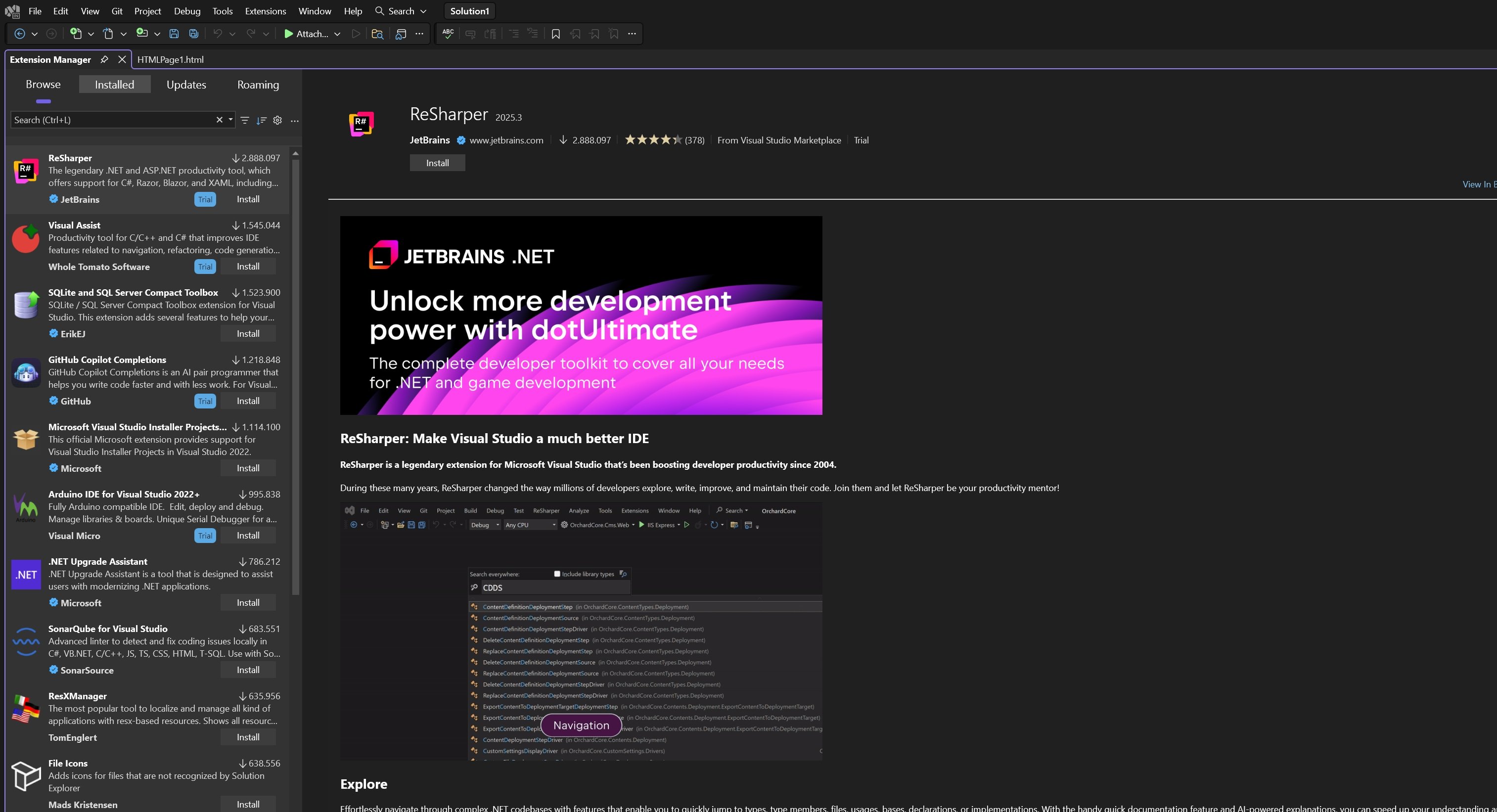Clear the extension search box with X

pos(220,120)
